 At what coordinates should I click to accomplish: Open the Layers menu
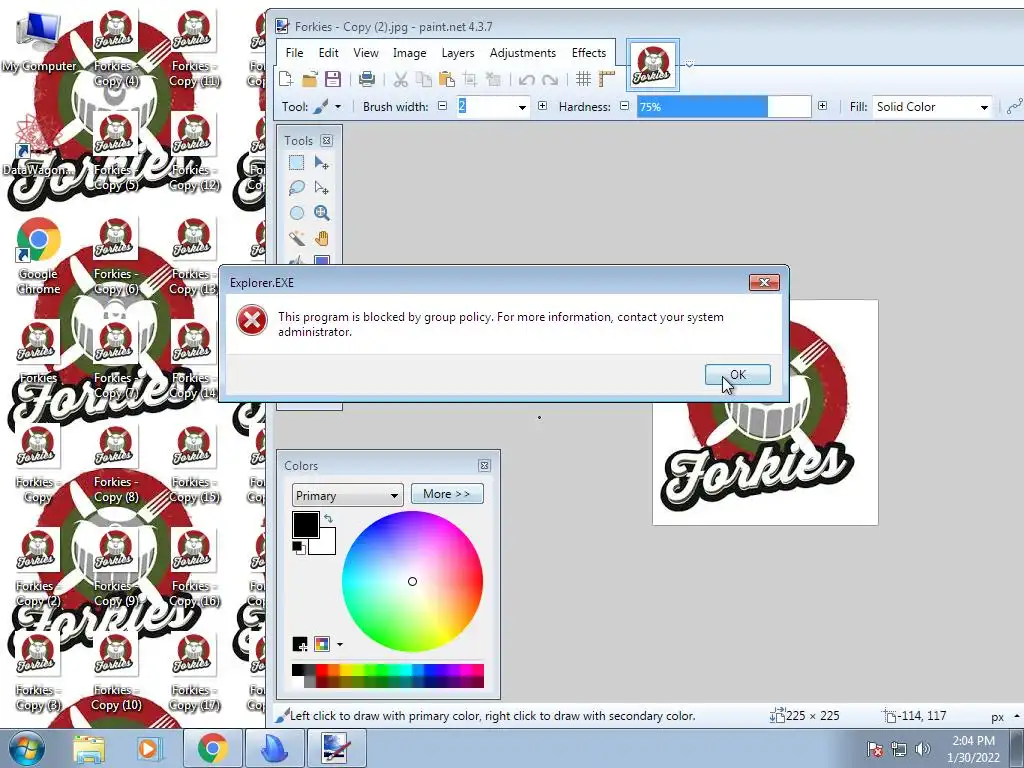[458, 53]
